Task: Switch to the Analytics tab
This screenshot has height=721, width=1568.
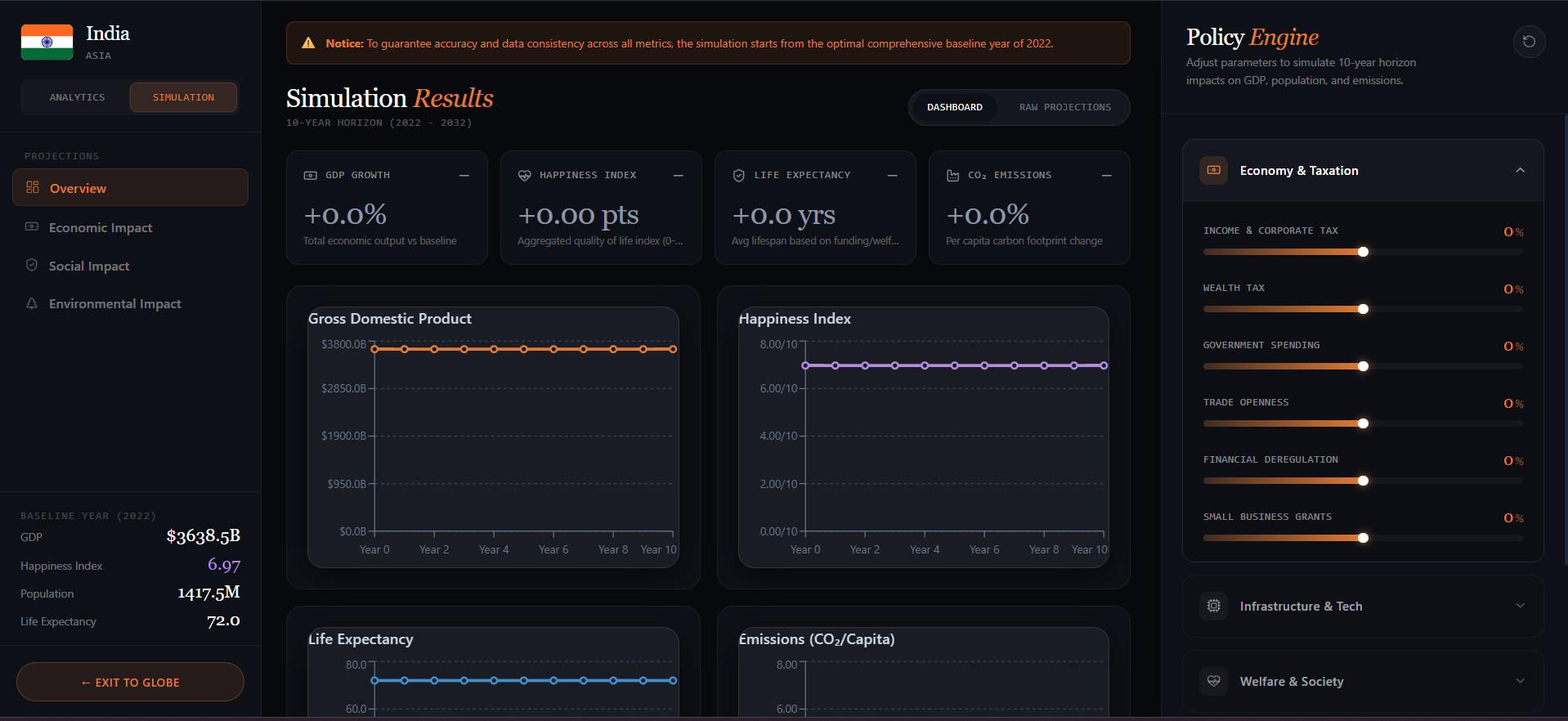Action: click(77, 97)
